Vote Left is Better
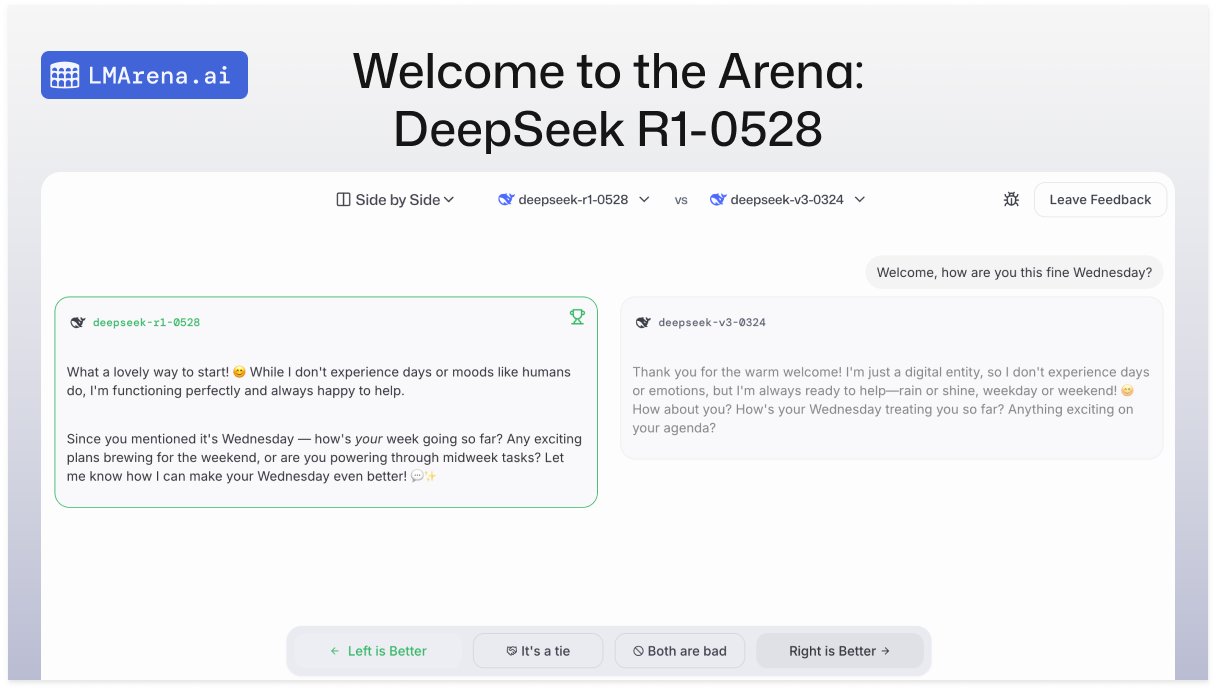Image resolution: width=1216 pixels, height=691 pixels. (378, 651)
